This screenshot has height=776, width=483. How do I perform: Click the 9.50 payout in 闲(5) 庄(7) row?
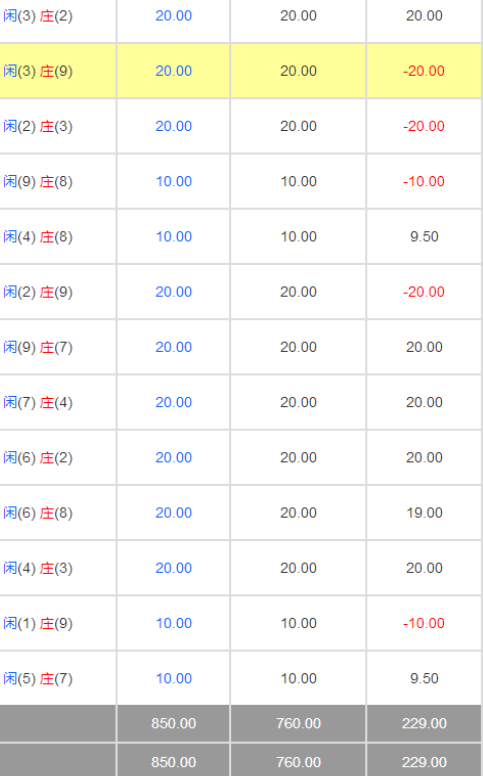[x=424, y=679]
